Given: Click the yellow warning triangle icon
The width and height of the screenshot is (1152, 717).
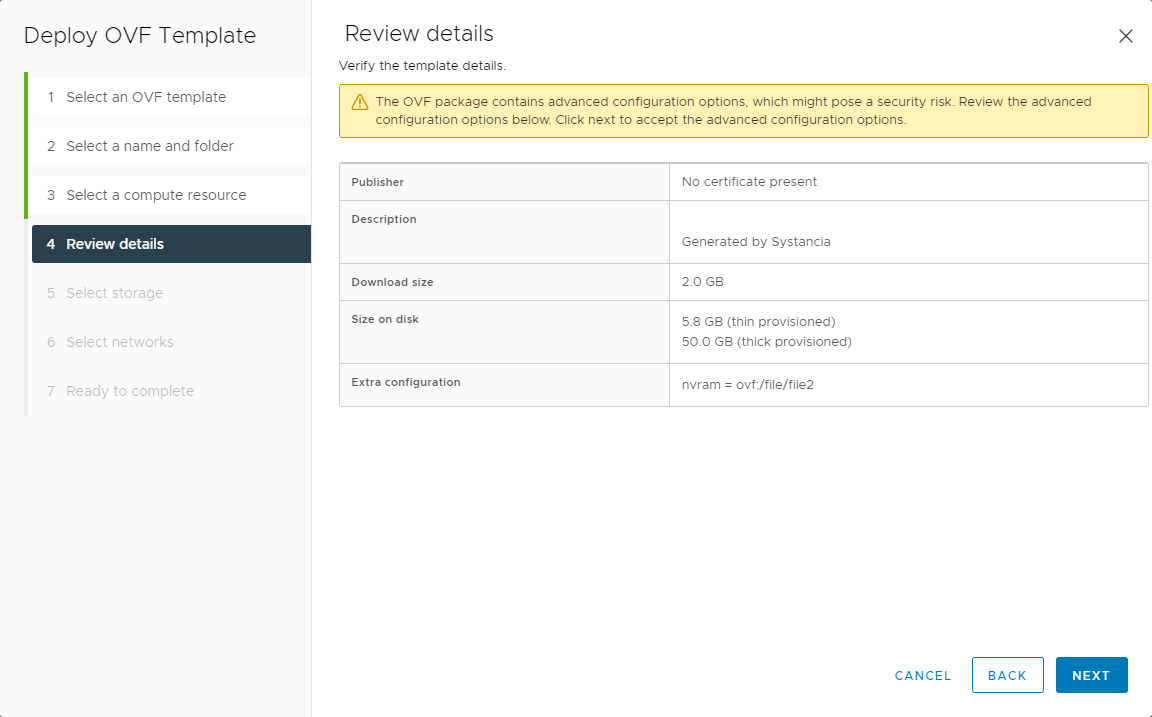Looking at the screenshot, I should pyautogui.click(x=360, y=102).
